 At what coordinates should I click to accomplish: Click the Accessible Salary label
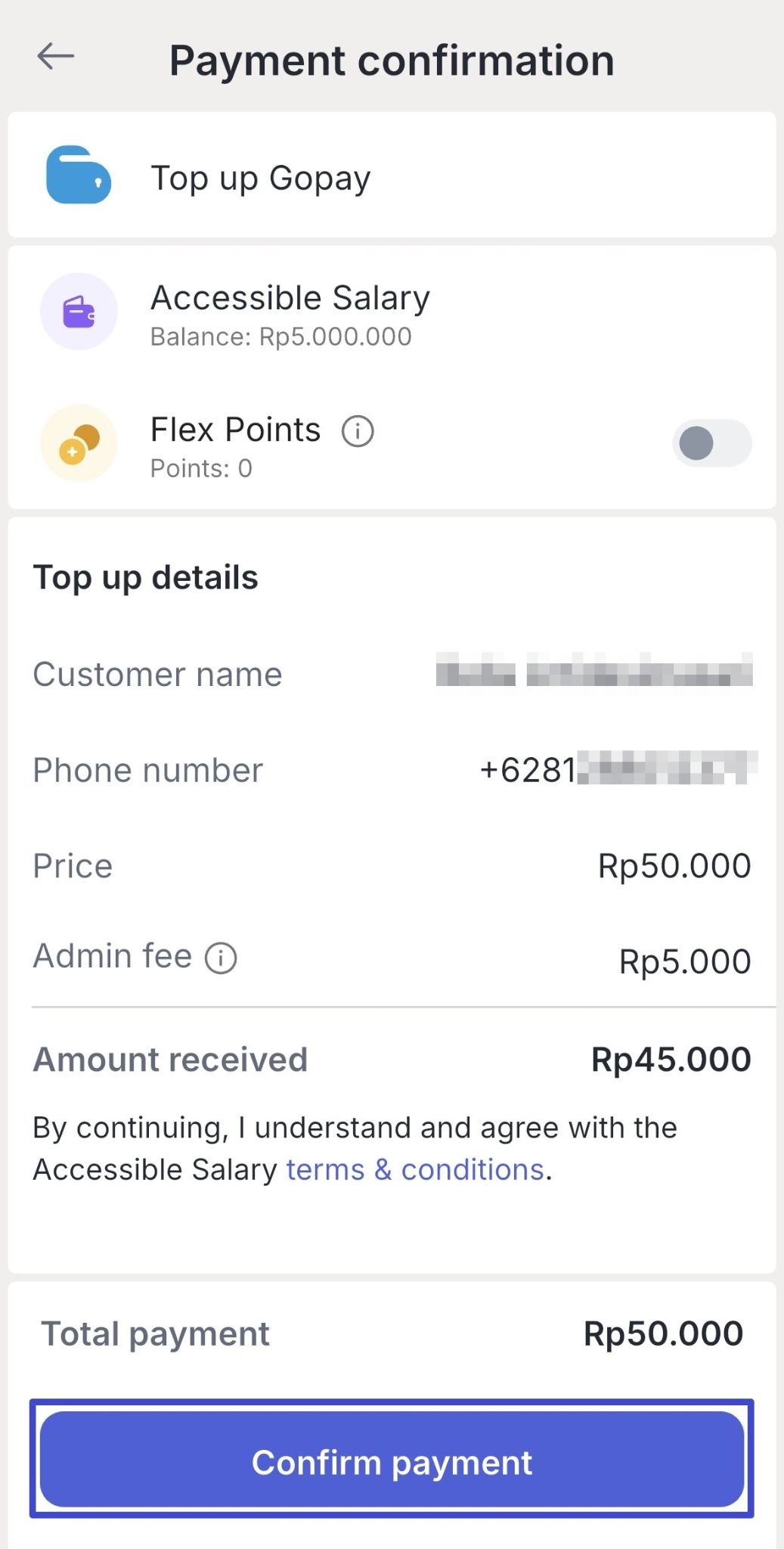(290, 298)
